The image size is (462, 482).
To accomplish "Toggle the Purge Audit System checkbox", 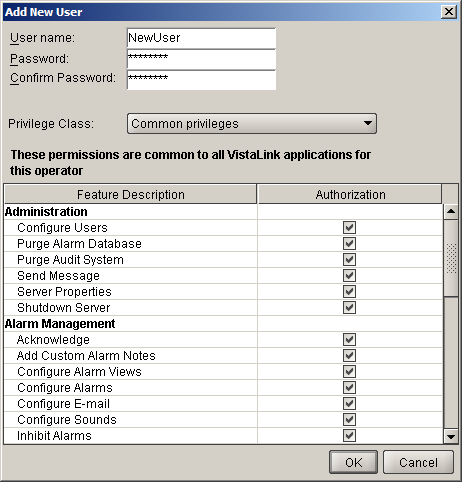I will click(349, 260).
